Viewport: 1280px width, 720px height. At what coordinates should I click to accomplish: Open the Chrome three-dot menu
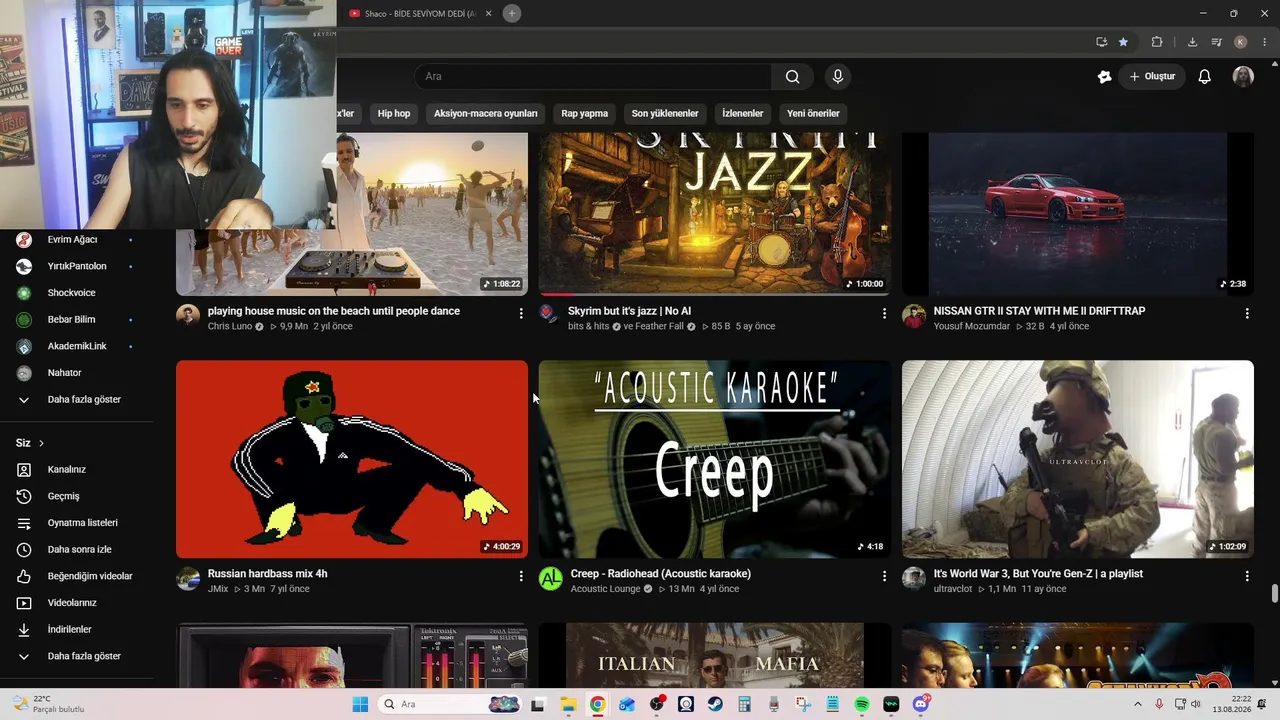(1264, 42)
